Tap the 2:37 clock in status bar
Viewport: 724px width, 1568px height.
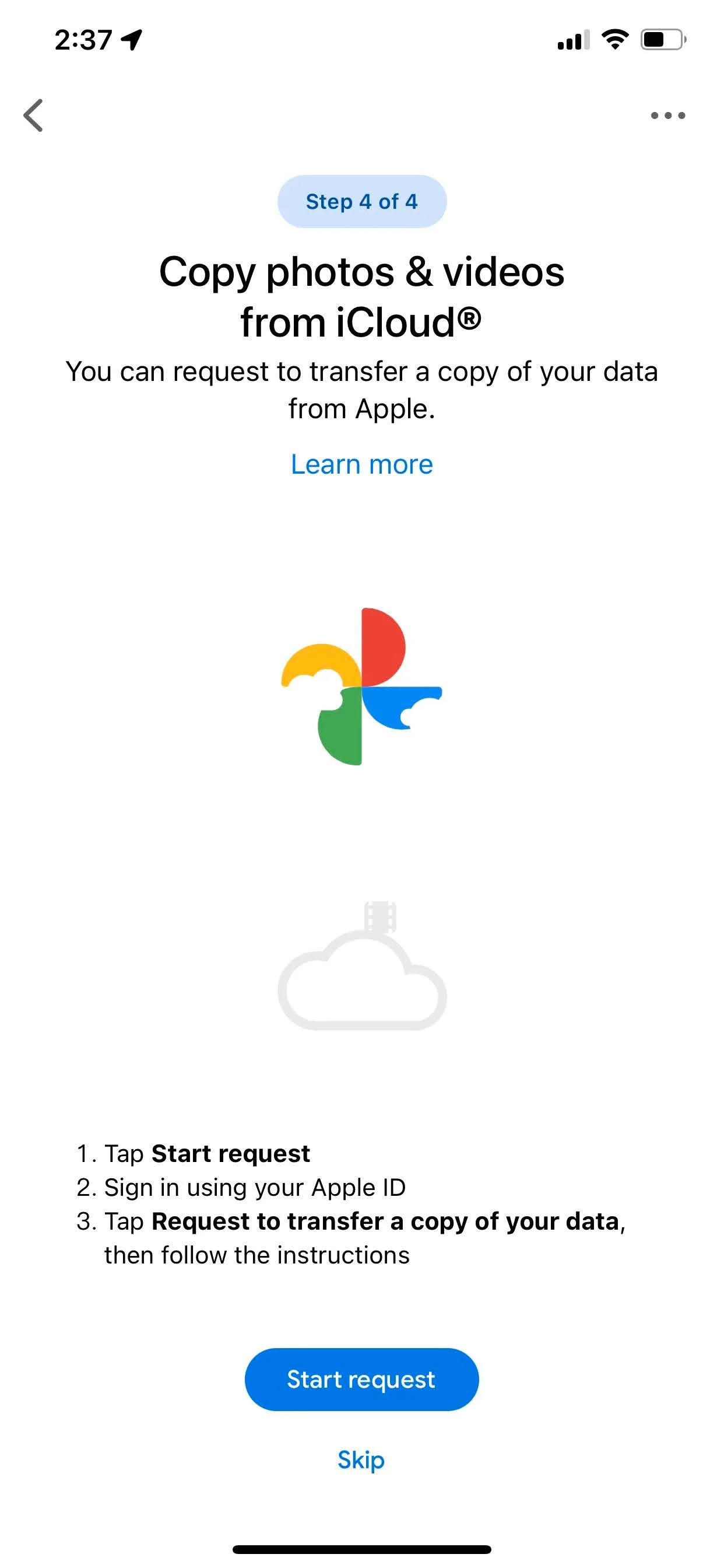click(x=83, y=40)
